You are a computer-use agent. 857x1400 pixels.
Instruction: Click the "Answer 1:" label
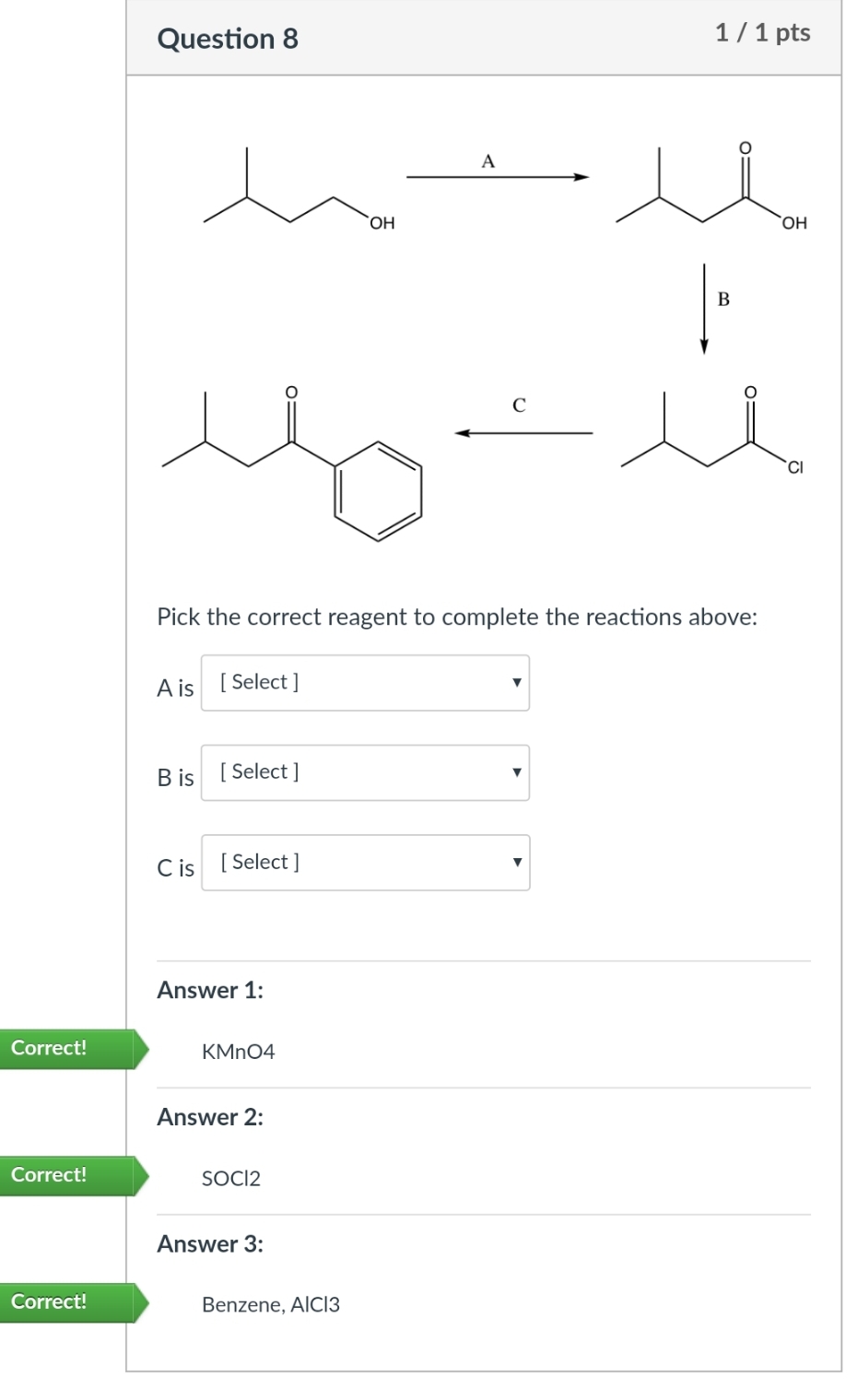pos(210,990)
